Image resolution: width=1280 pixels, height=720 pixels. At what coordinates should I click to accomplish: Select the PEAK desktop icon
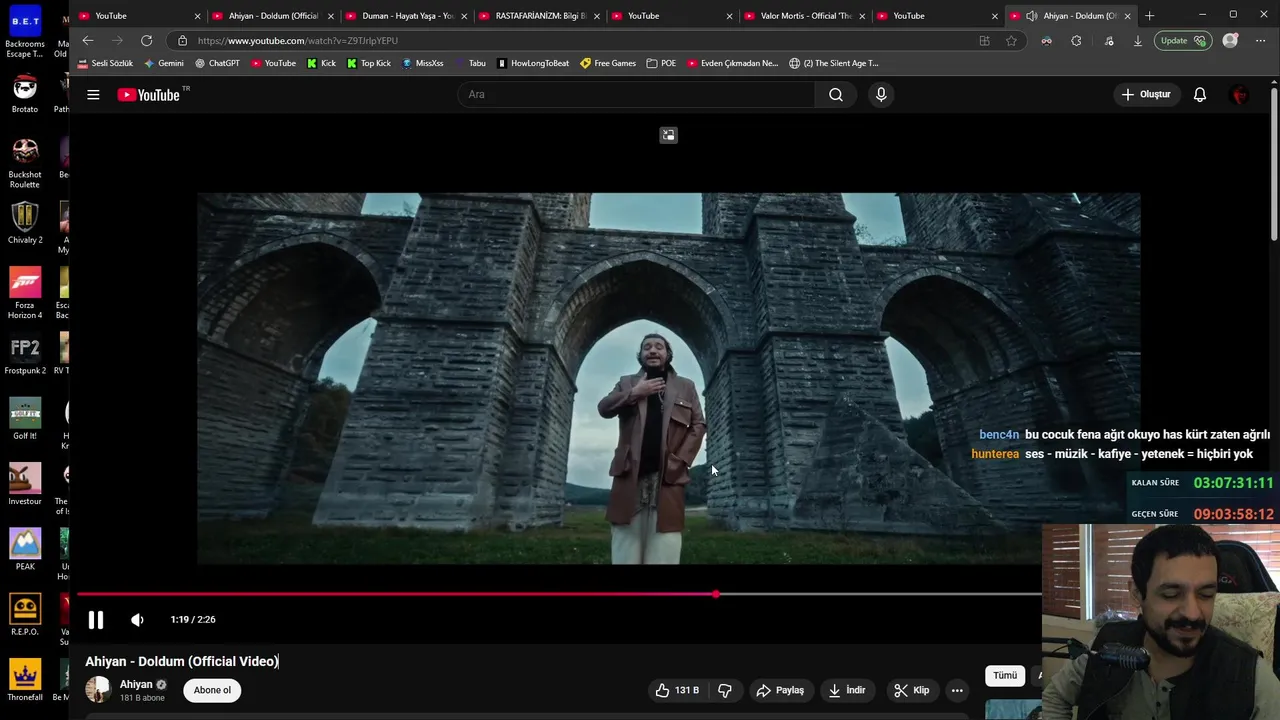tap(25, 550)
